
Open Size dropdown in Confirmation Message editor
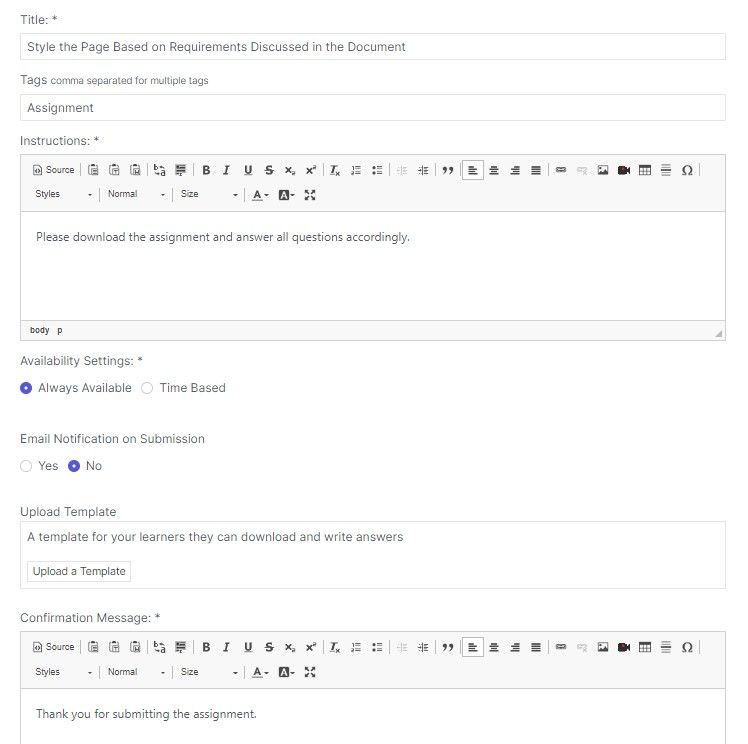click(208, 672)
